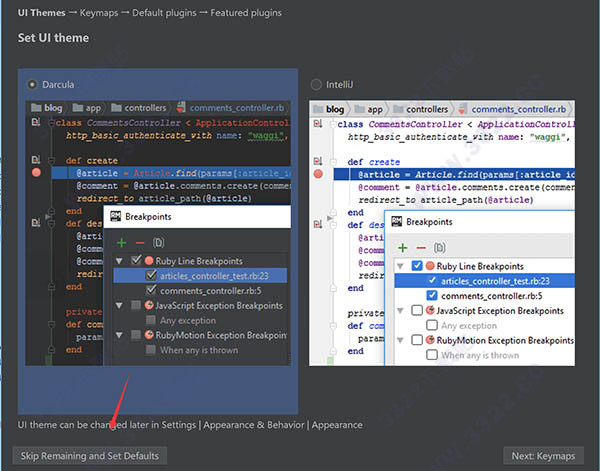Image resolution: width=600 pixels, height=471 pixels.
Task: Click the Breakpoints dialog icon in IntelliJ preview
Action: (x=396, y=222)
